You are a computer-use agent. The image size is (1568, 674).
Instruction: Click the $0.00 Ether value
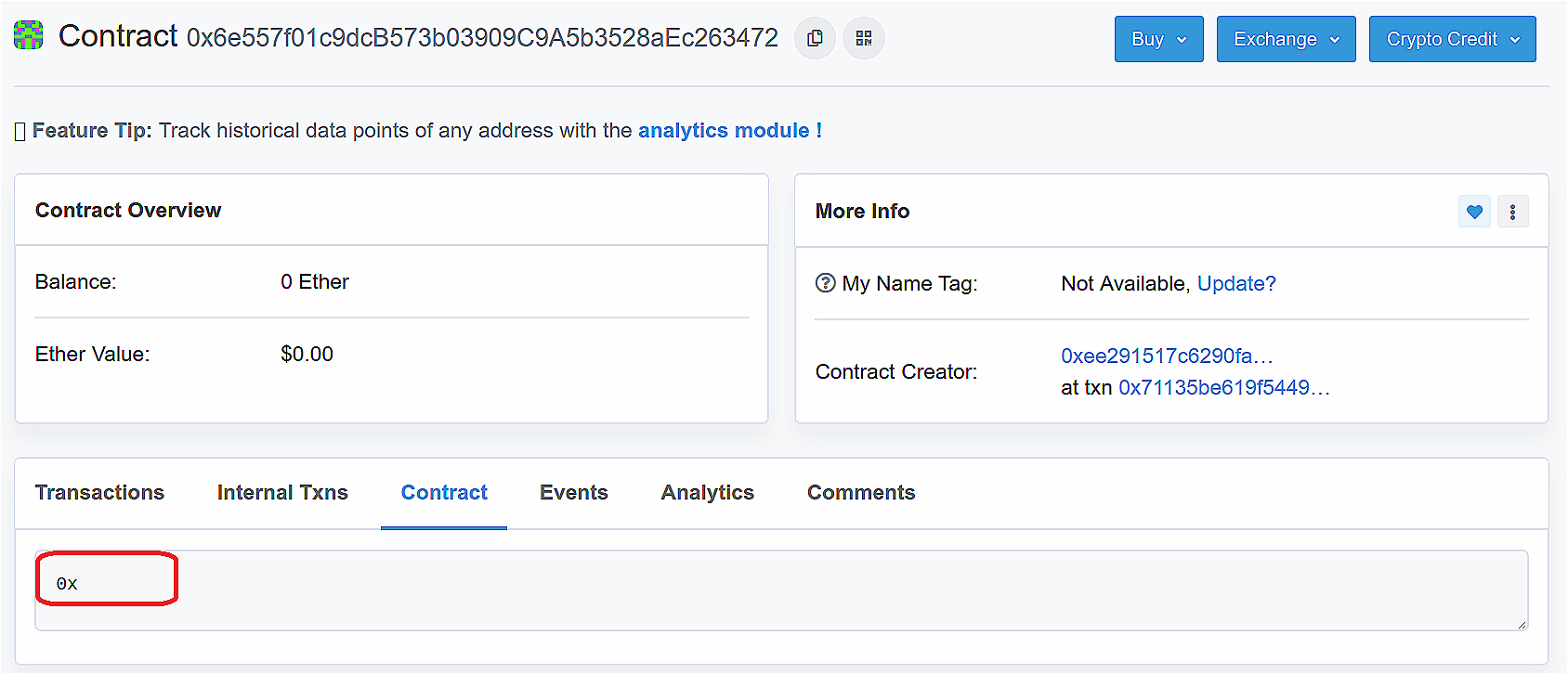307,355
